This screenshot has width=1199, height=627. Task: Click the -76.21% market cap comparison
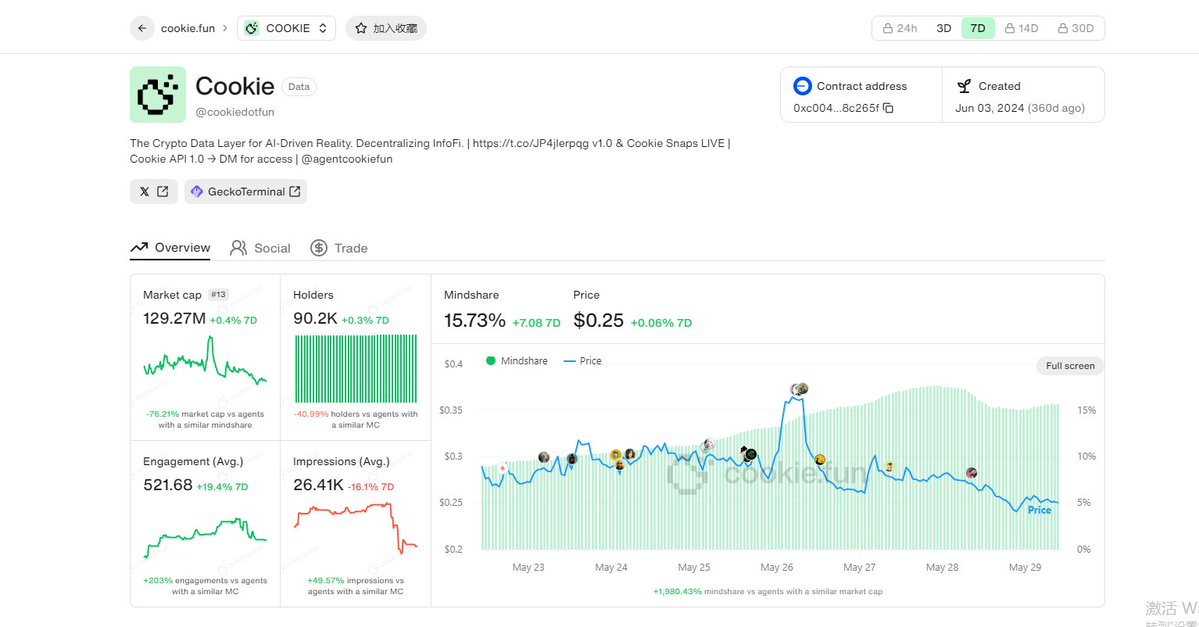pos(205,419)
